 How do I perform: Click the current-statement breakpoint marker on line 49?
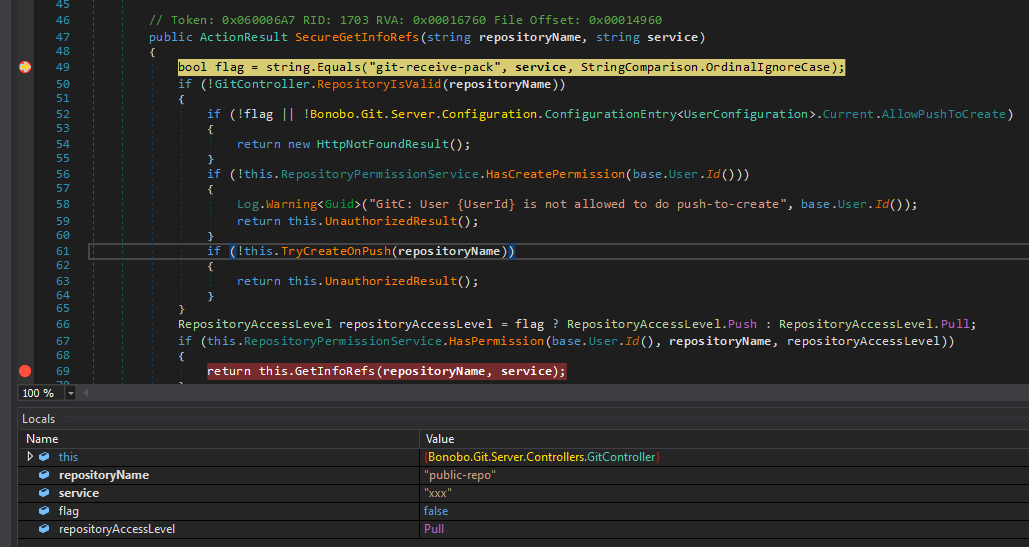[25, 67]
